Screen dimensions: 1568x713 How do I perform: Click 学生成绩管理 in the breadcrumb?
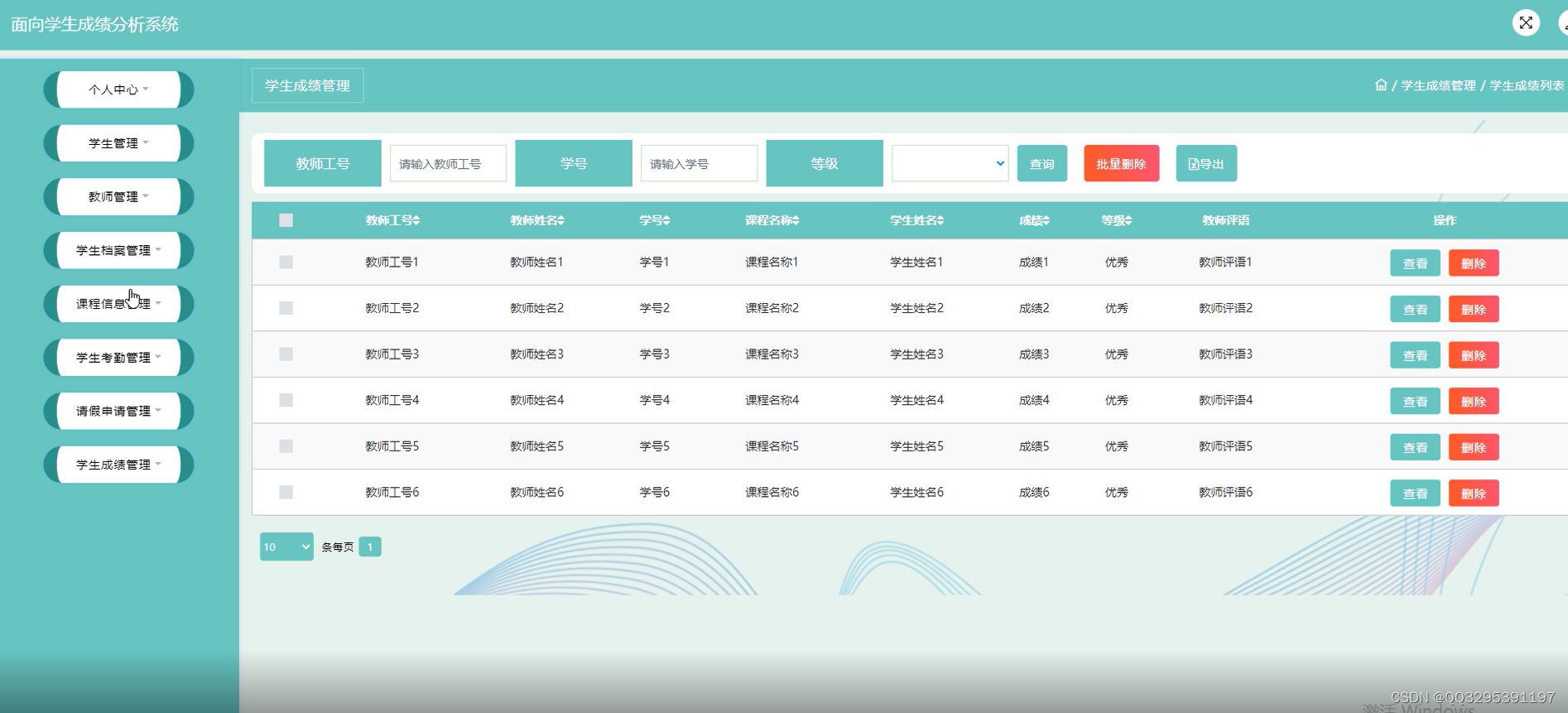(x=1438, y=85)
